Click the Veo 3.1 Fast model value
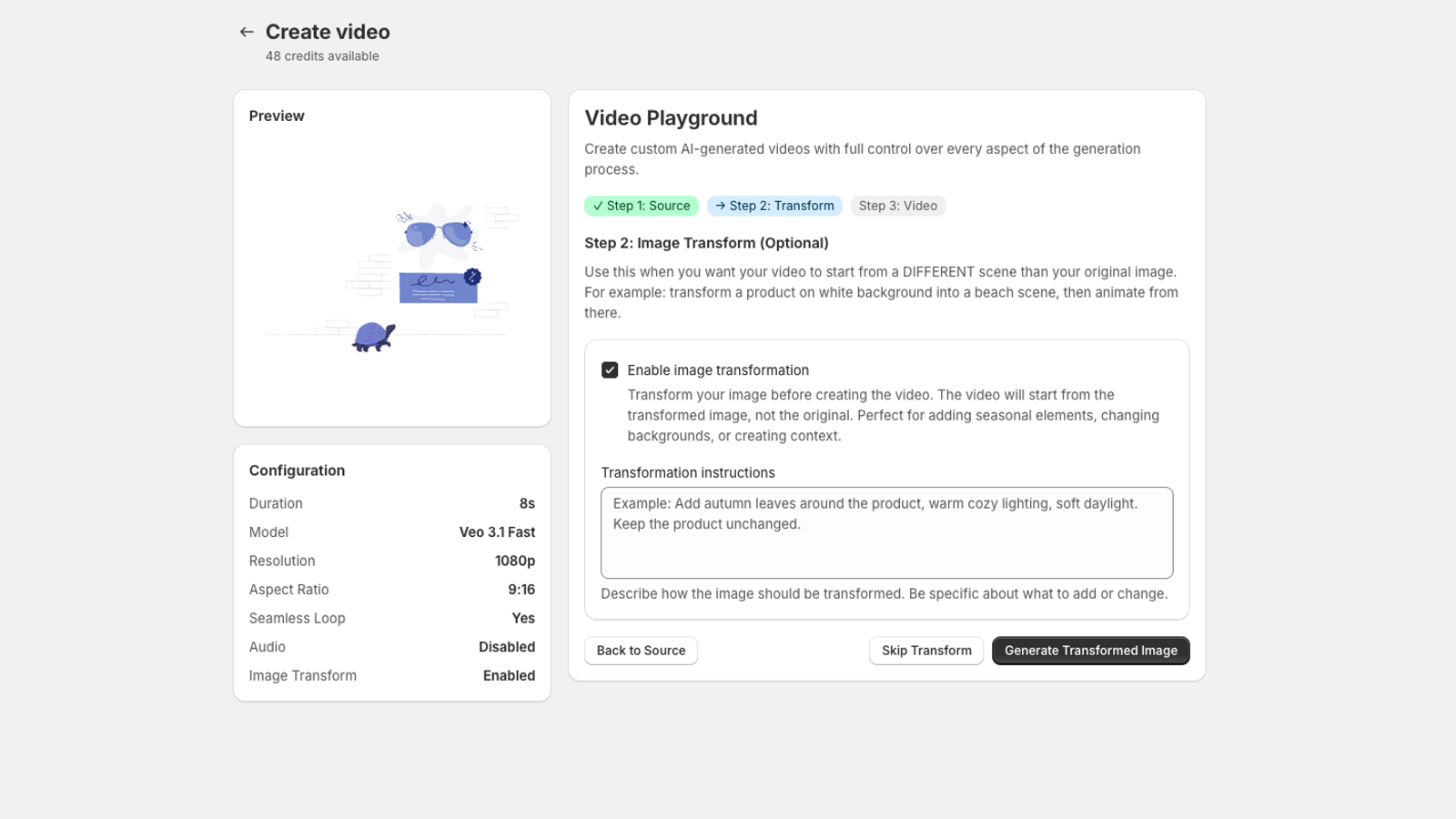The image size is (1456, 819). point(497,532)
